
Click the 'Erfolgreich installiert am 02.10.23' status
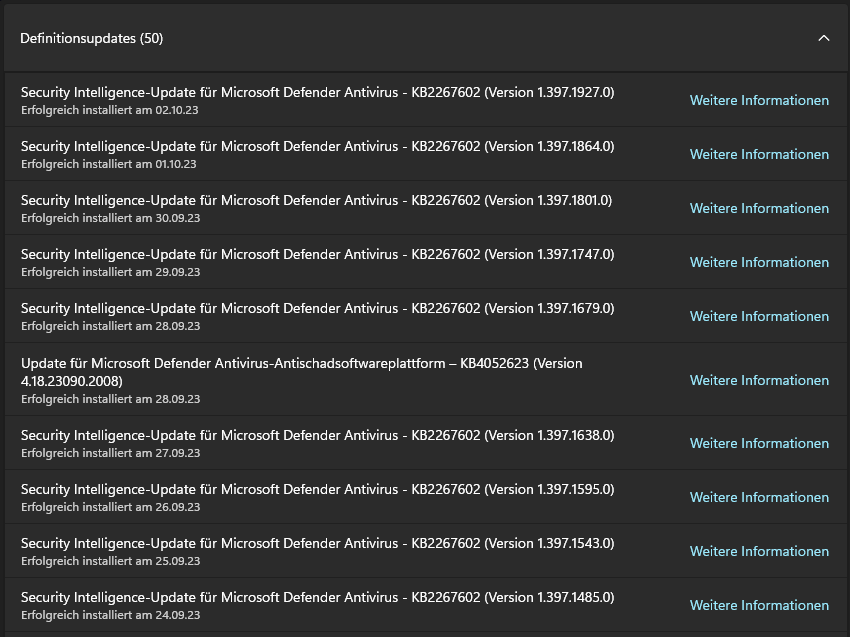pos(110,110)
